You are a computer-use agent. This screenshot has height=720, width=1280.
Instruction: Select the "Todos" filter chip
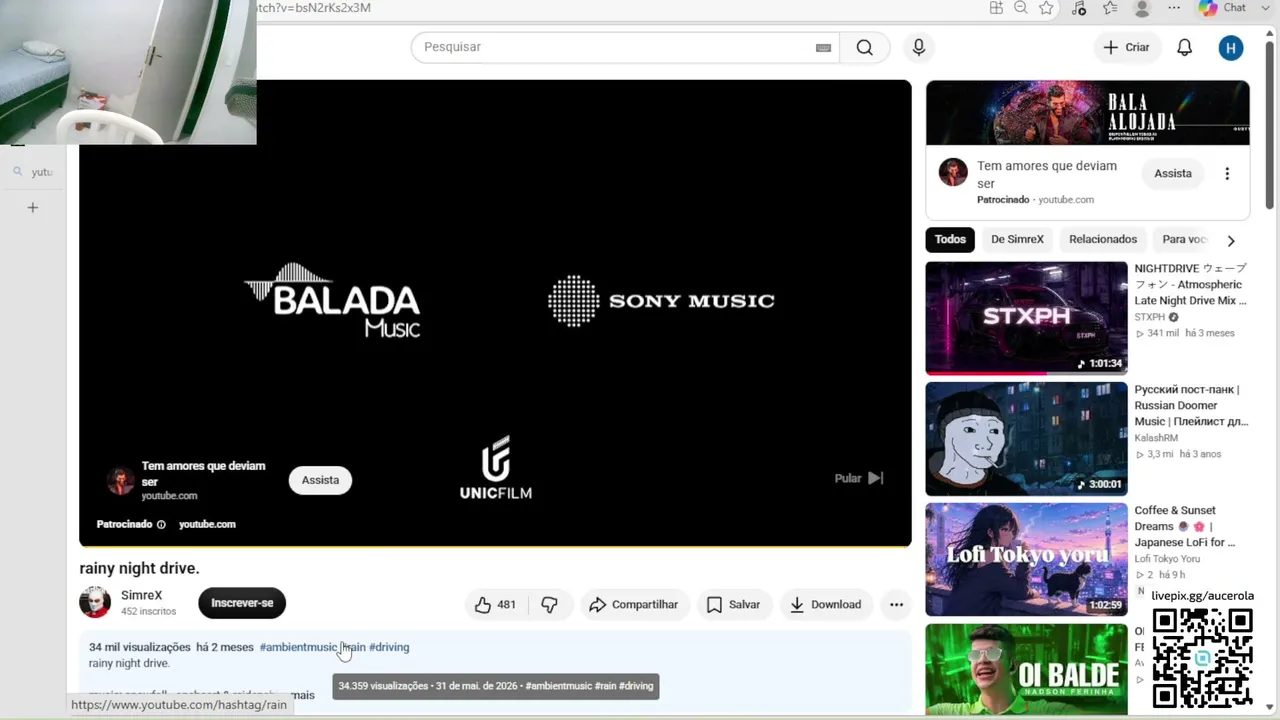(950, 240)
